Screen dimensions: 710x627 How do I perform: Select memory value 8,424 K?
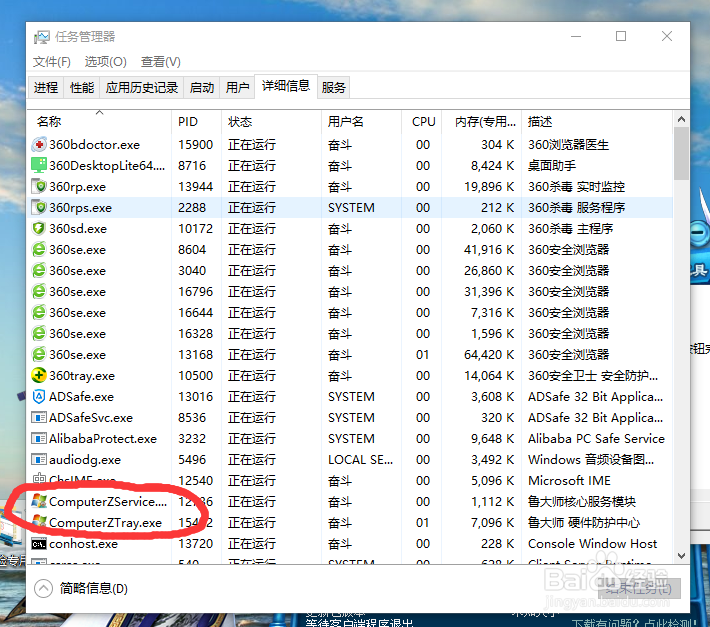492,166
